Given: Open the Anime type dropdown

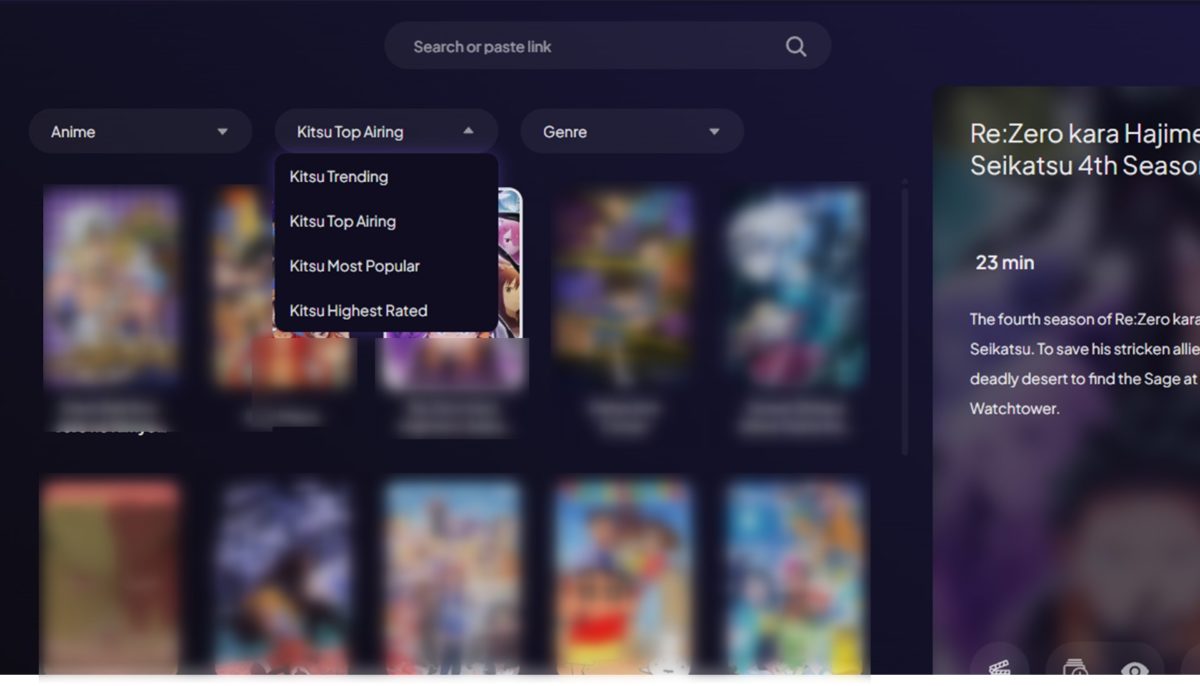Looking at the screenshot, I should (140, 131).
